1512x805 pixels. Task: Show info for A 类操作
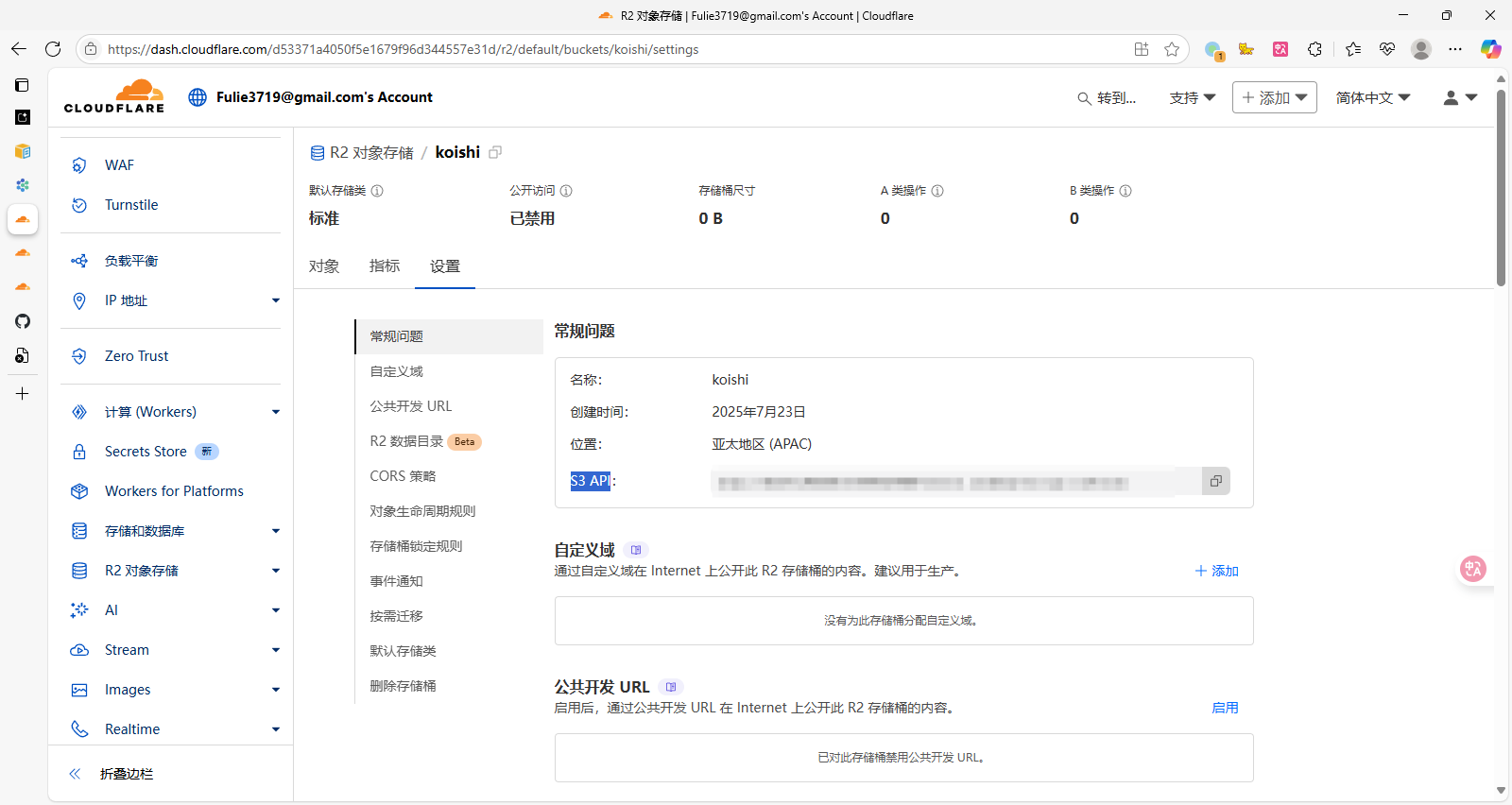(937, 191)
